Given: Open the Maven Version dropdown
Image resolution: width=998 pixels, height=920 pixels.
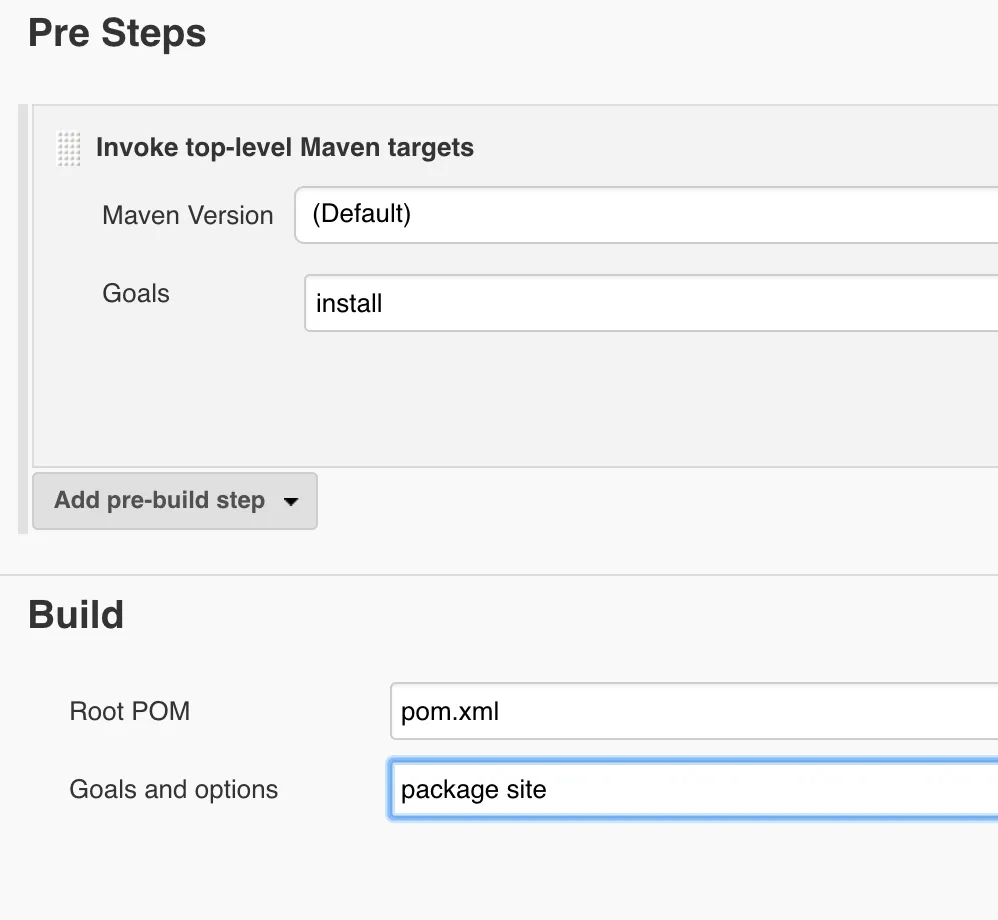Looking at the screenshot, I should (650, 214).
